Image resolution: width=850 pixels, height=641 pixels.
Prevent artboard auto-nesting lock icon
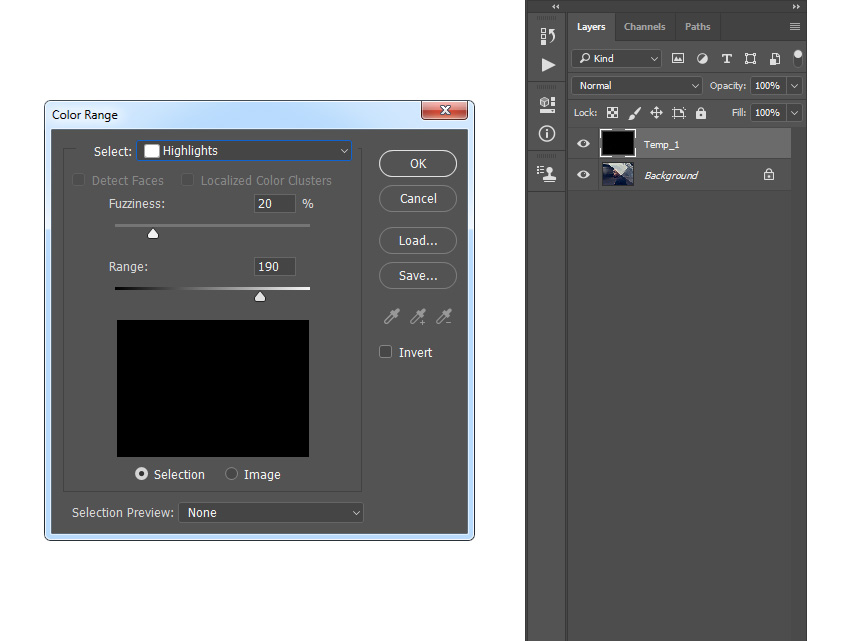[679, 112]
